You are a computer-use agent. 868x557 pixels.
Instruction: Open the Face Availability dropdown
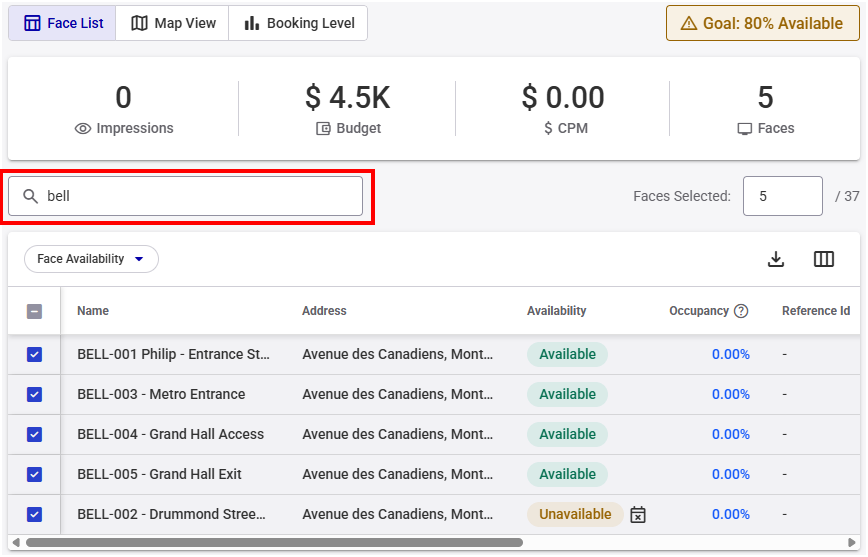(91, 259)
